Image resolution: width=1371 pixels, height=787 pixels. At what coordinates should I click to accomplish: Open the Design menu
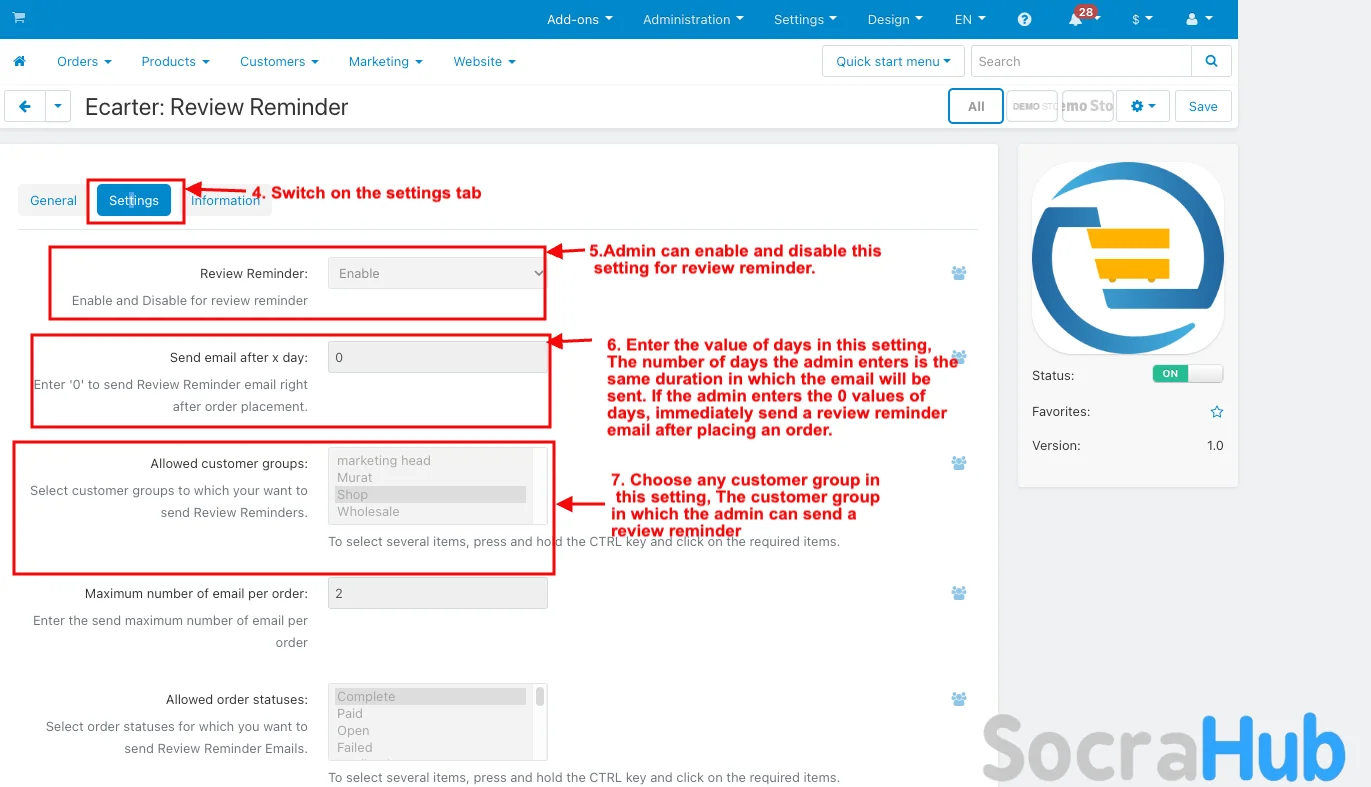896,19
